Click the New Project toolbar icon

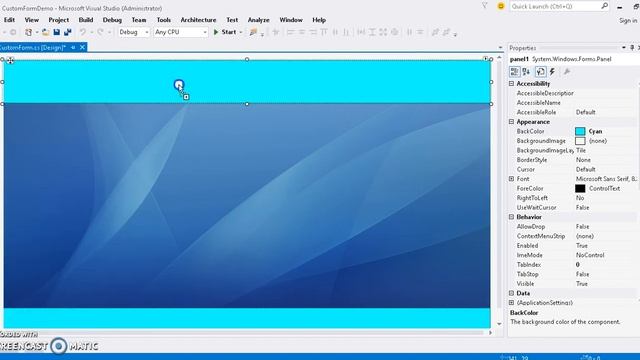(x=28, y=32)
